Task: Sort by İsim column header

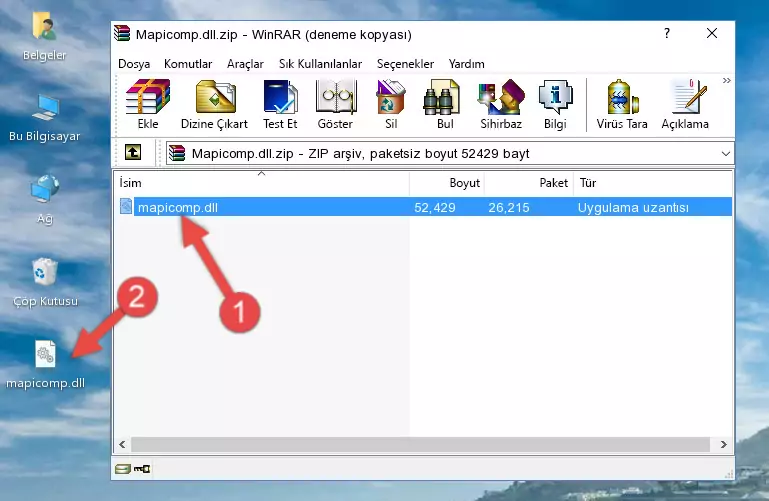Action: pos(262,182)
